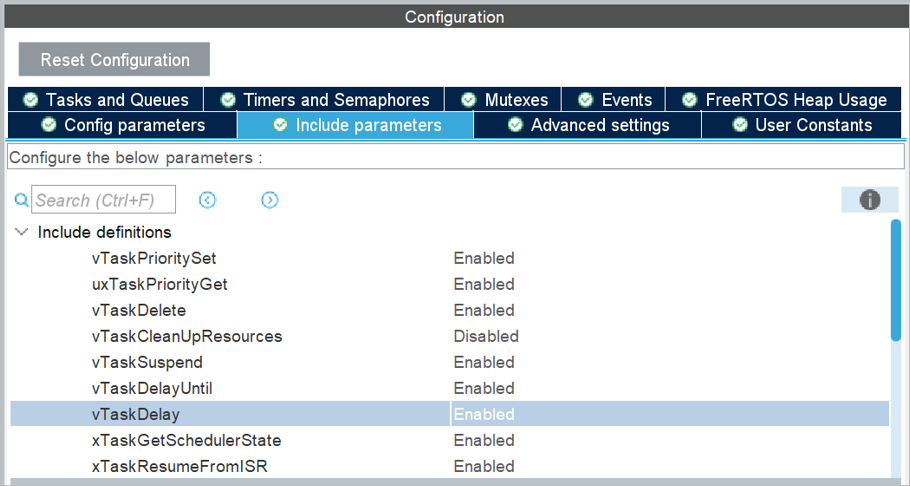Open the Tasks and Queues tab
Screen dimensions: 910x486
coord(106,99)
